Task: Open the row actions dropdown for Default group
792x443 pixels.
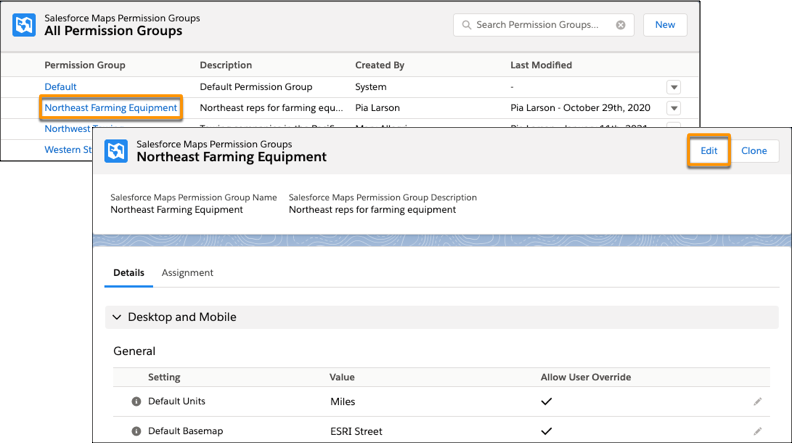Action: click(673, 87)
